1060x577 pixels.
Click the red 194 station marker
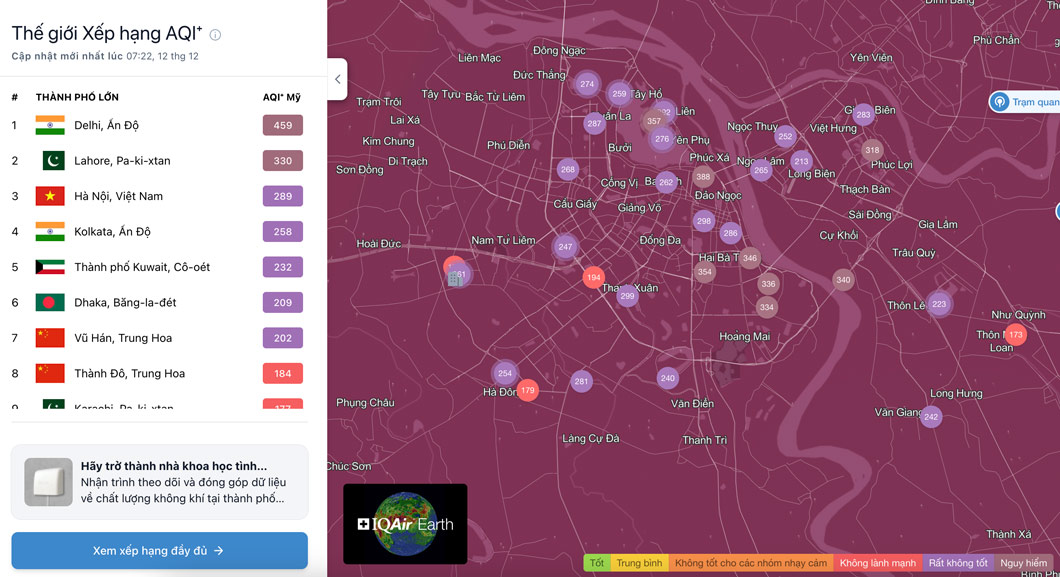[x=594, y=277]
